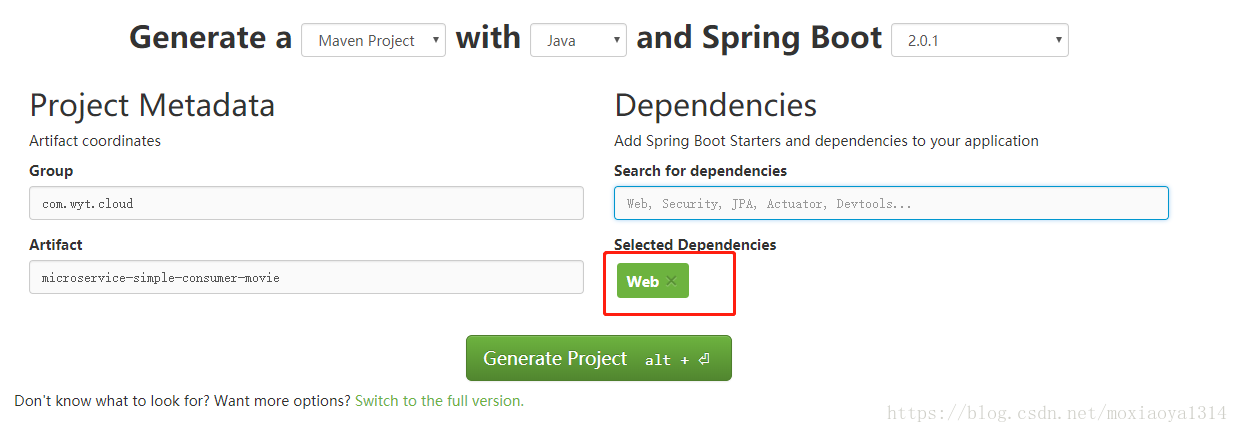The height and width of the screenshot is (433, 1238).
Task: Open the Maven Project type dropdown
Action: [x=373, y=41]
